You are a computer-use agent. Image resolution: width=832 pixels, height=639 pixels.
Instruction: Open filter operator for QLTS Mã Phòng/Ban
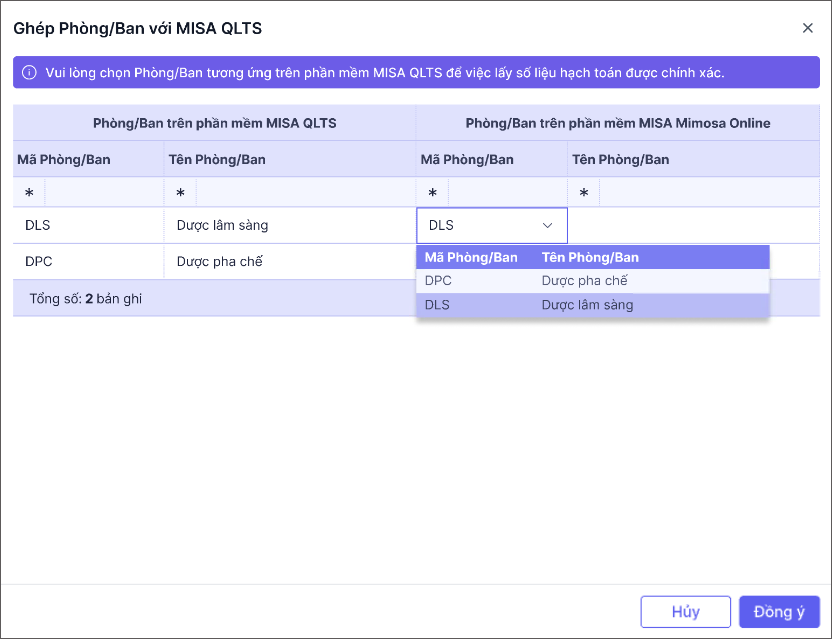29,193
